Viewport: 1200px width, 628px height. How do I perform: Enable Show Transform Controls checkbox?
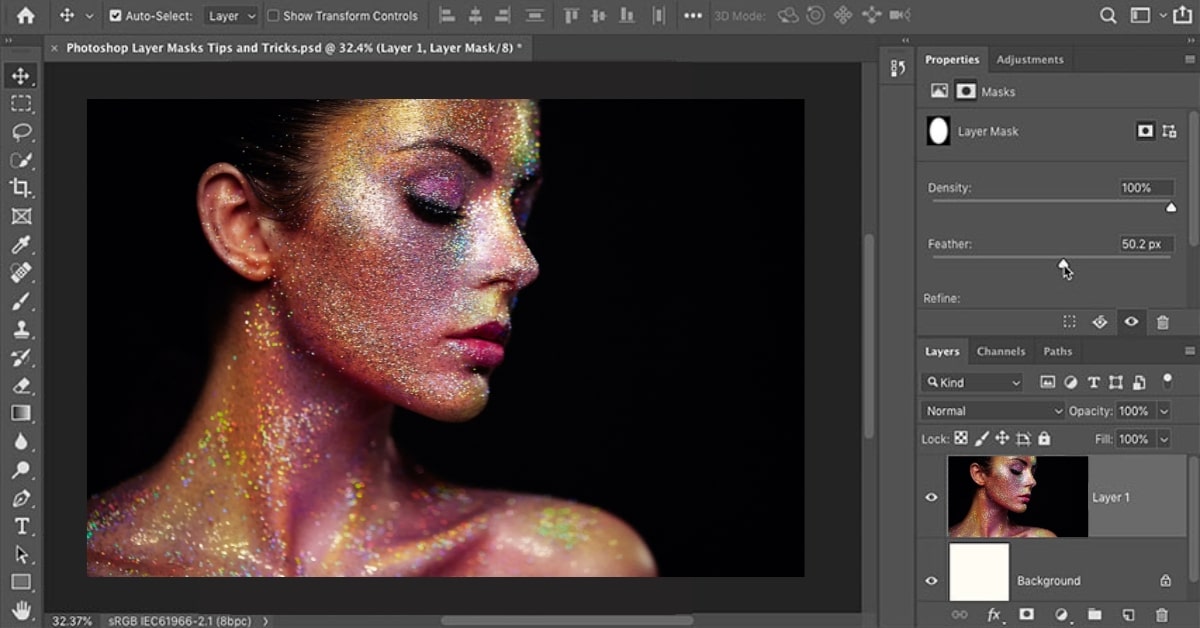tap(273, 16)
